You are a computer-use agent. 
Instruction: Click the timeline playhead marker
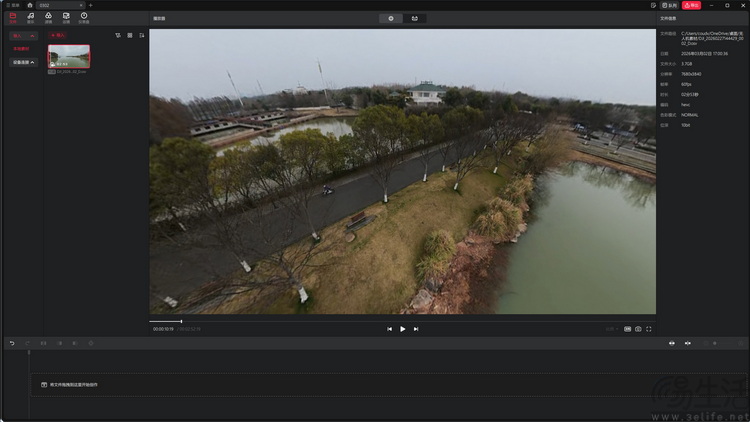[x=29, y=353]
